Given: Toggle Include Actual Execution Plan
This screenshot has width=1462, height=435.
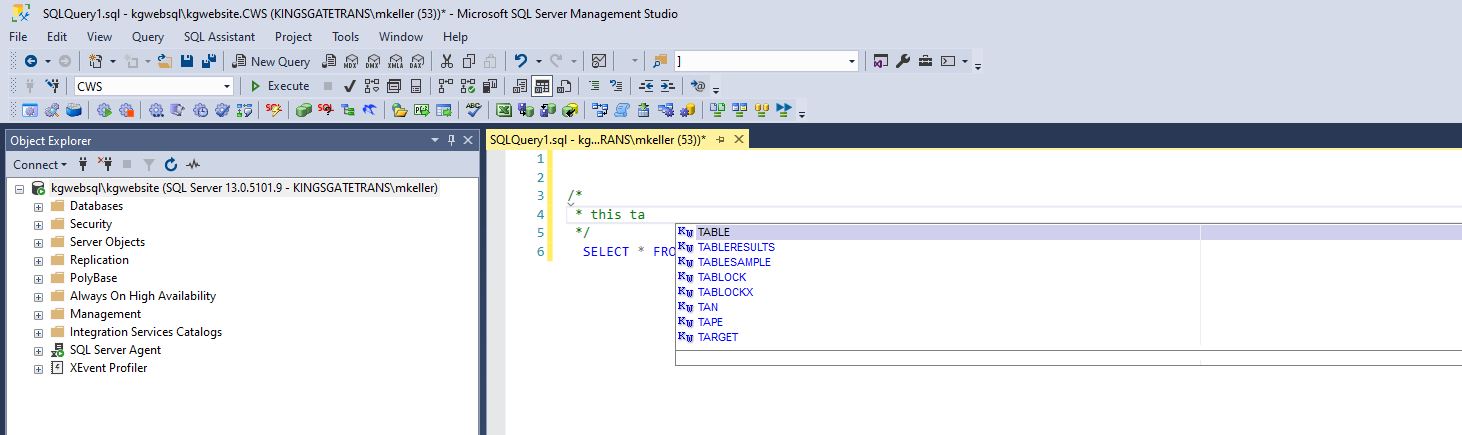Looking at the screenshot, I should tap(445, 86).
